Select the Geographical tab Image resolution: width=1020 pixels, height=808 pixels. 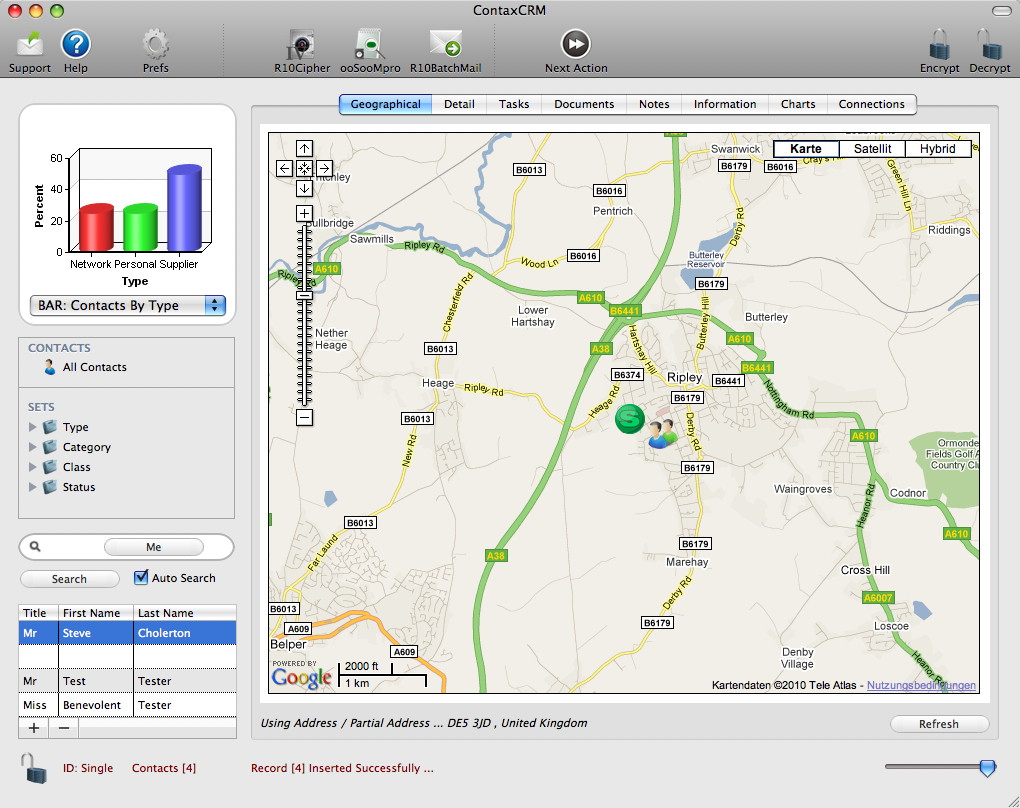pos(386,104)
